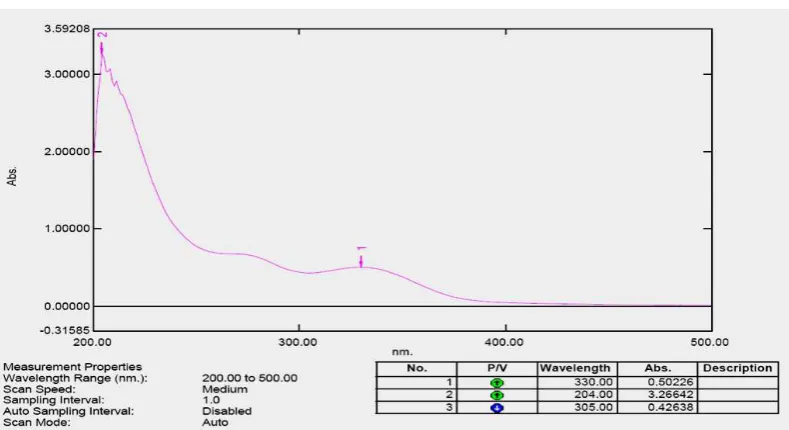The image size is (789, 430).
Task: Click the empty Description cell in row 1
Action: click(738, 382)
